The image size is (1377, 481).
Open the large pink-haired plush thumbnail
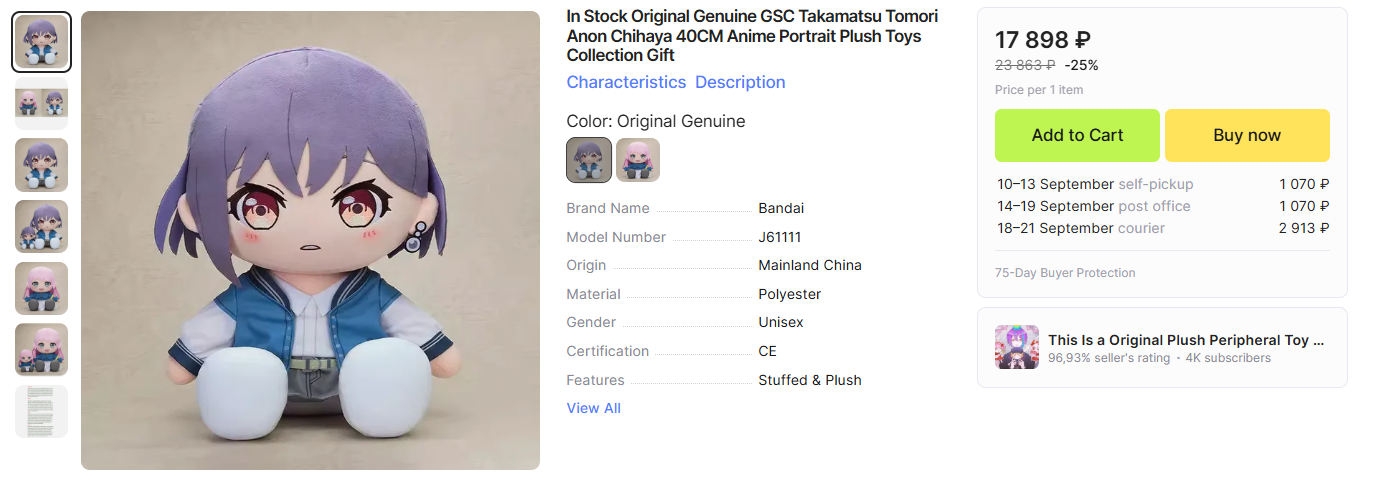pos(41,288)
